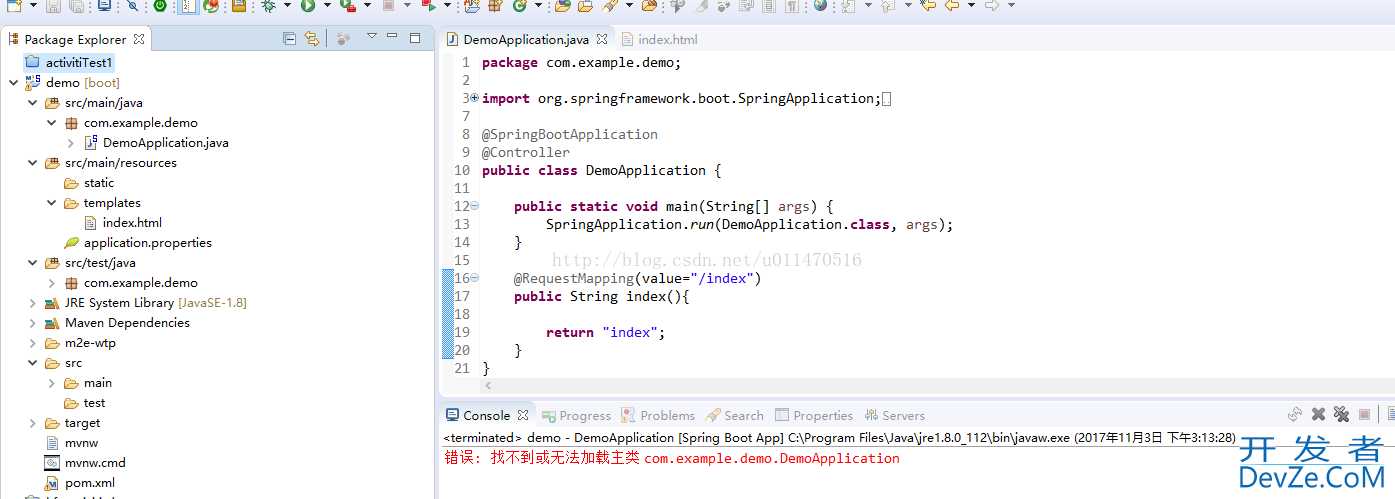Switch to the Problems tab

(x=666, y=416)
